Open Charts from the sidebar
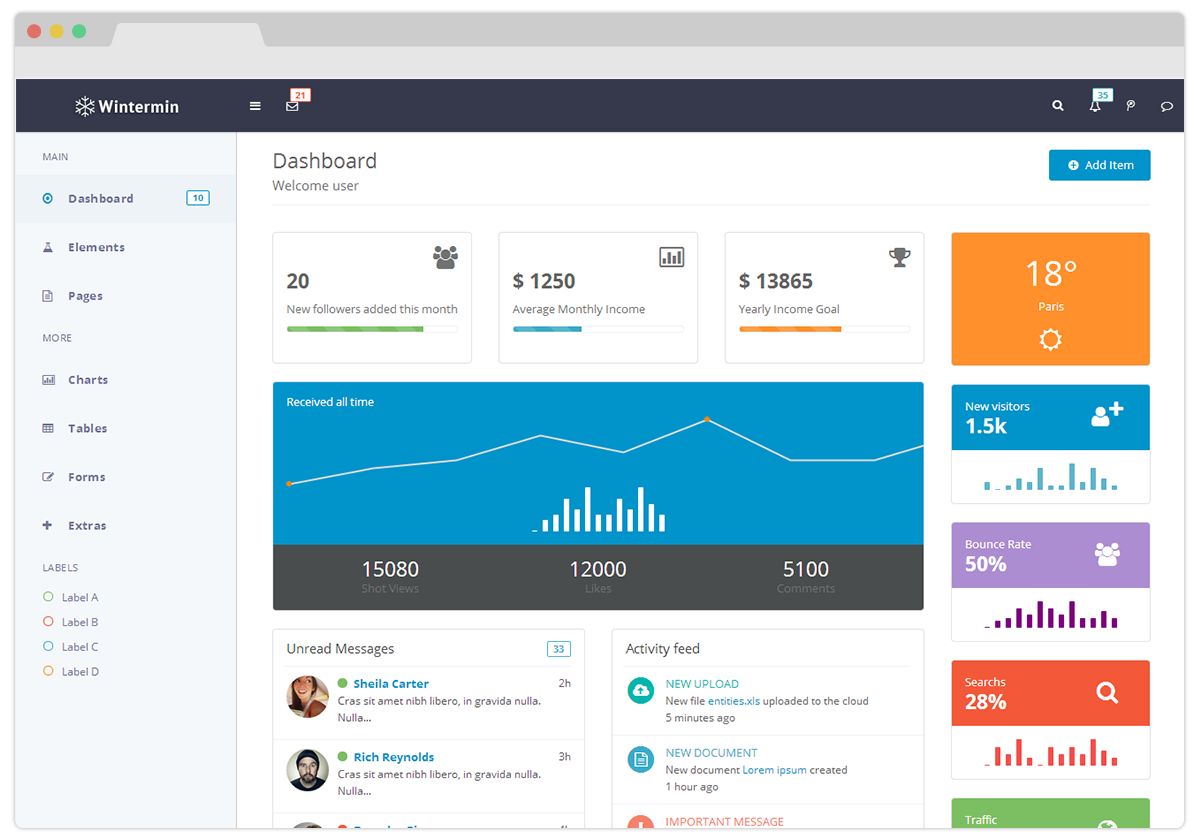Screen dimensions: 1200x837 coord(88,380)
